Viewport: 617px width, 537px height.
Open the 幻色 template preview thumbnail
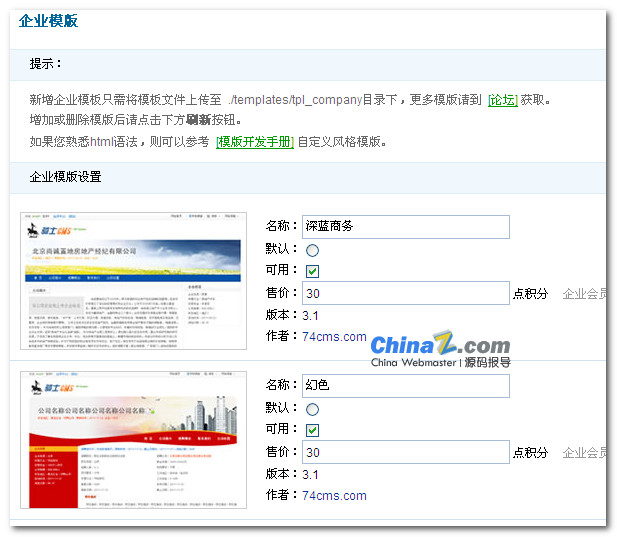point(133,440)
